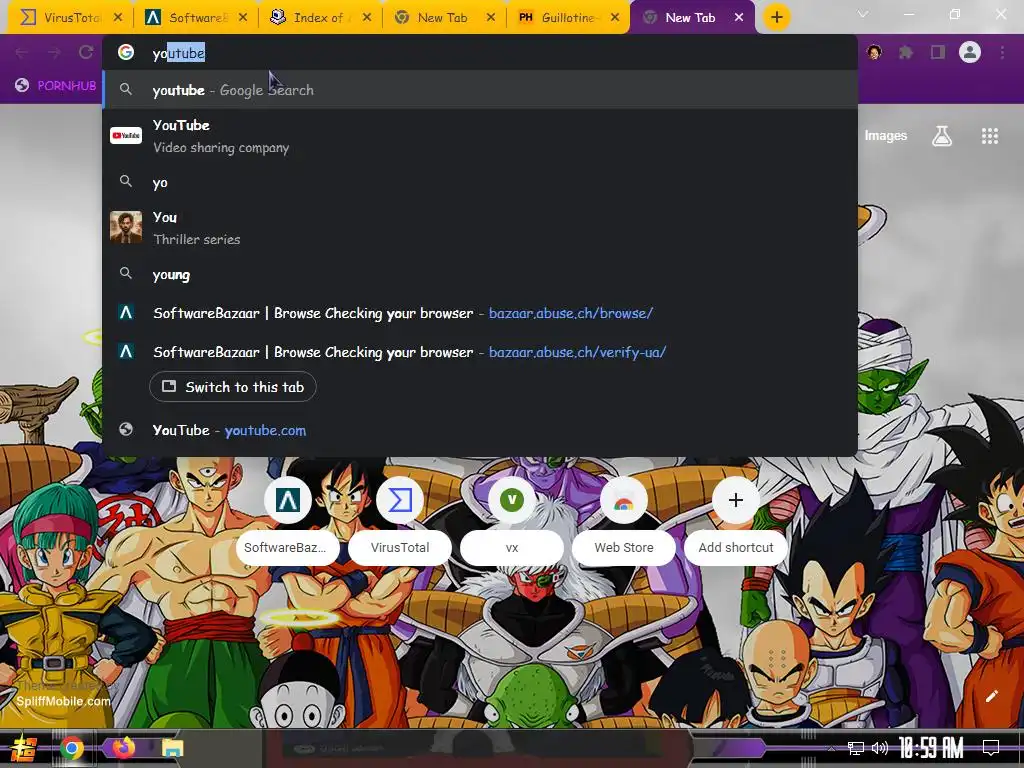This screenshot has height=768, width=1024.
Task: Close the Guillotine tab
Action: pos(615,18)
